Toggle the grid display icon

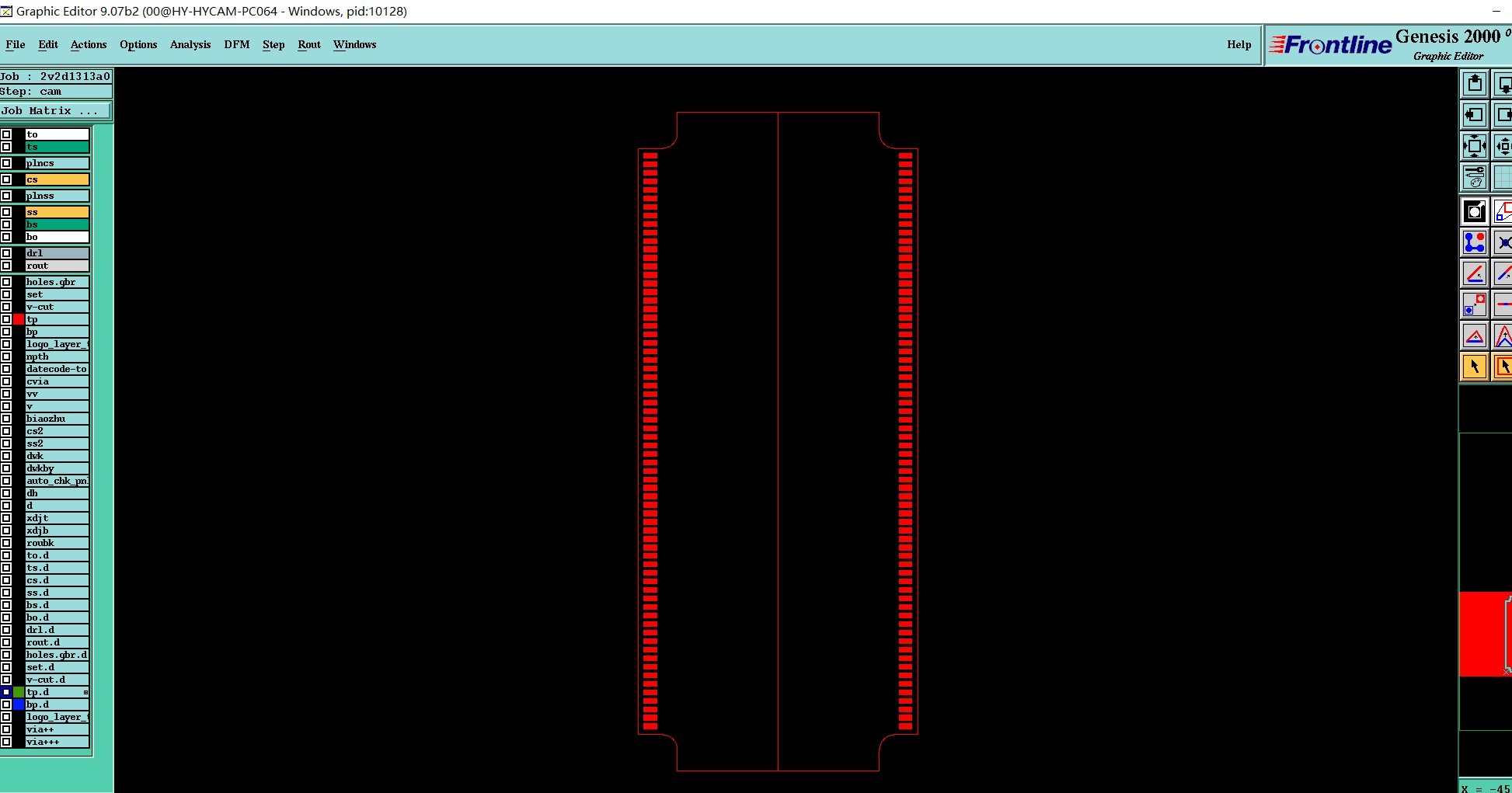pyautogui.click(x=1503, y=177)
